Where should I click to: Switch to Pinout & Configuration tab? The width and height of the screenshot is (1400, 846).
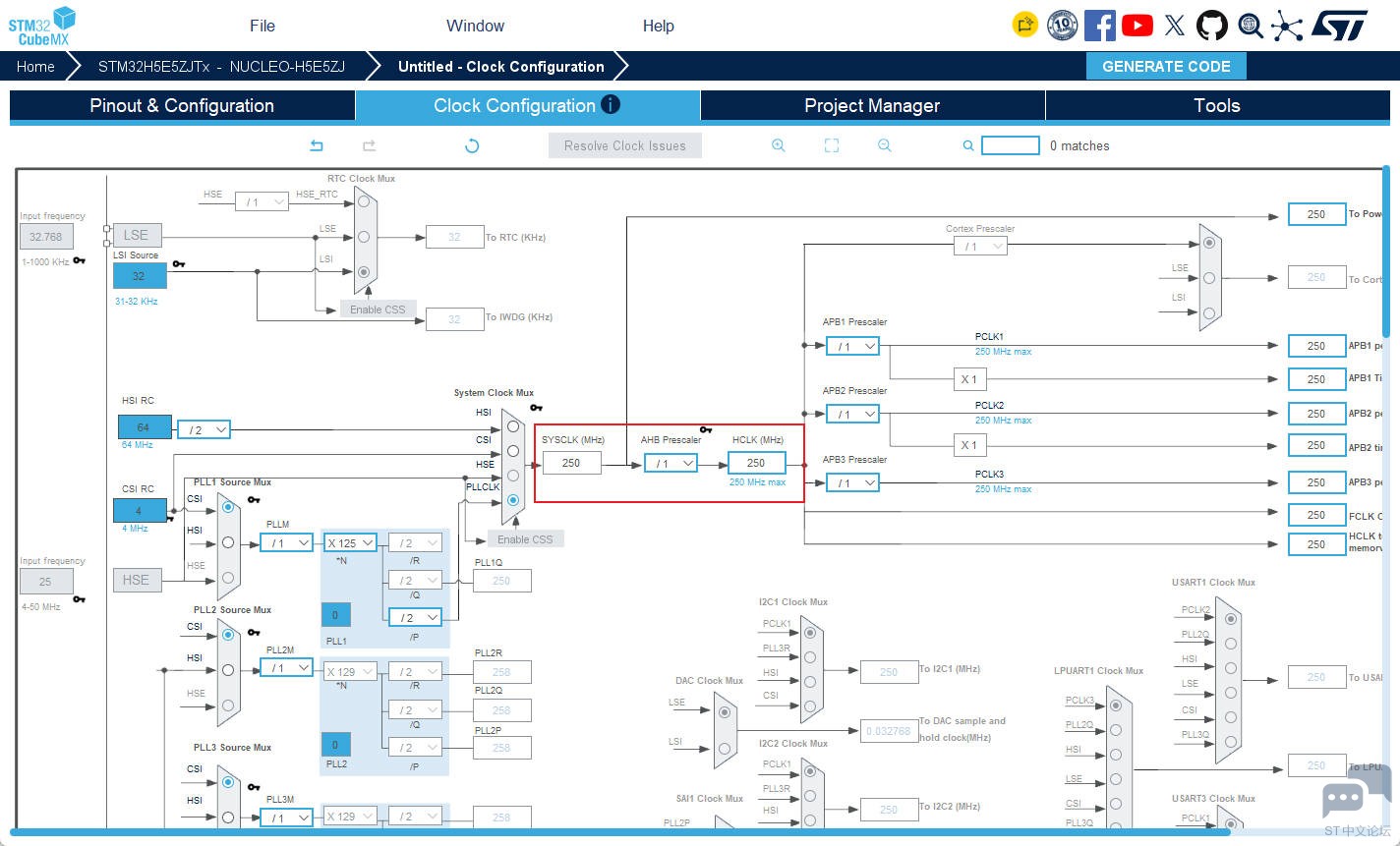click(182, 106)
